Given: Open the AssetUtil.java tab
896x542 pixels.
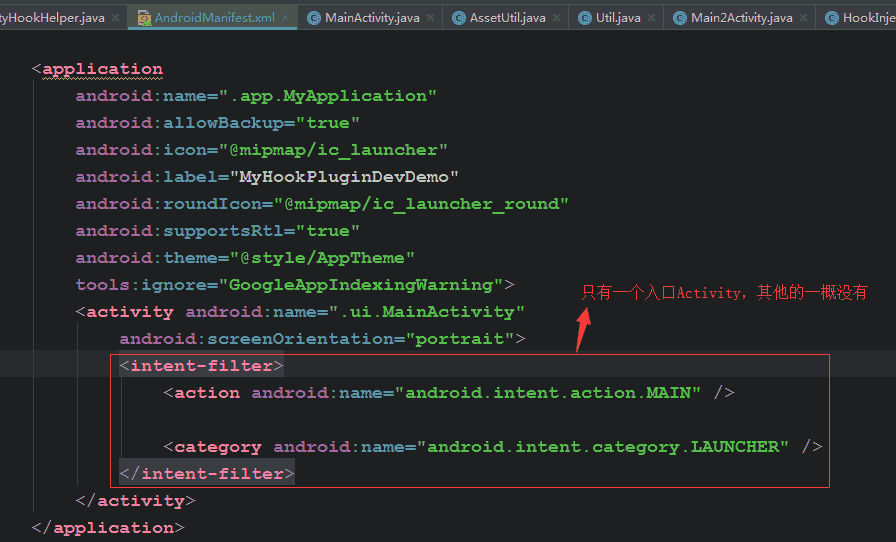Looking at the screenshot, I should pyautogui.click(x=507, y=18).
